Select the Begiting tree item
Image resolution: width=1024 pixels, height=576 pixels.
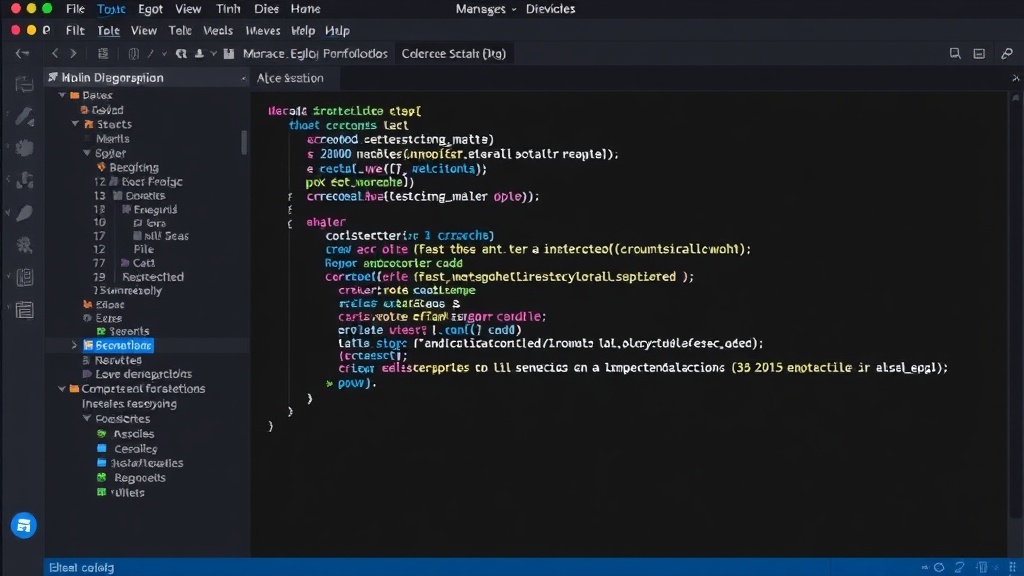coord(134,167)
